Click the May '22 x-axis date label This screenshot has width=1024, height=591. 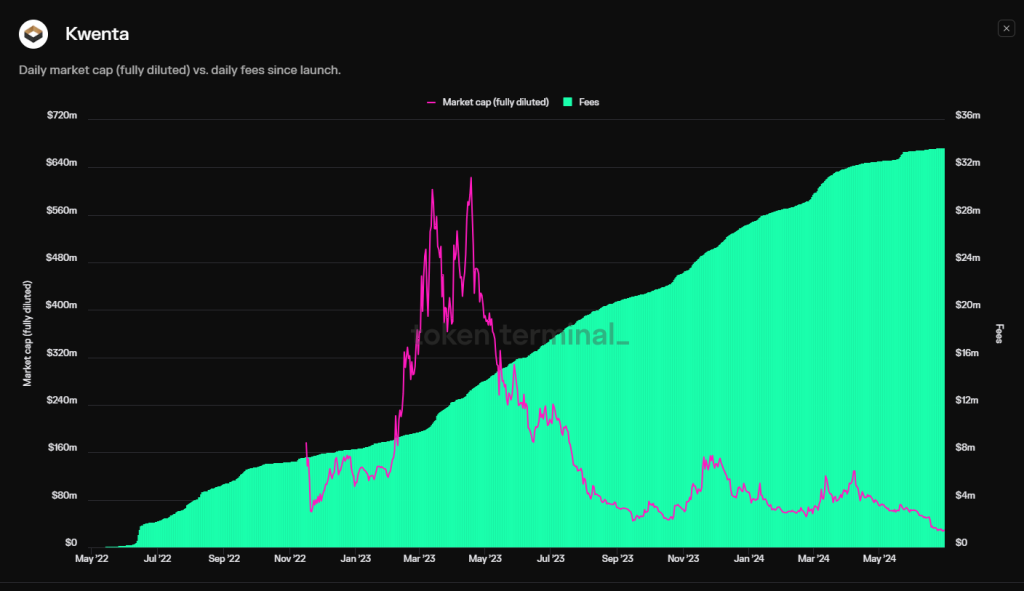coord(91,559)
